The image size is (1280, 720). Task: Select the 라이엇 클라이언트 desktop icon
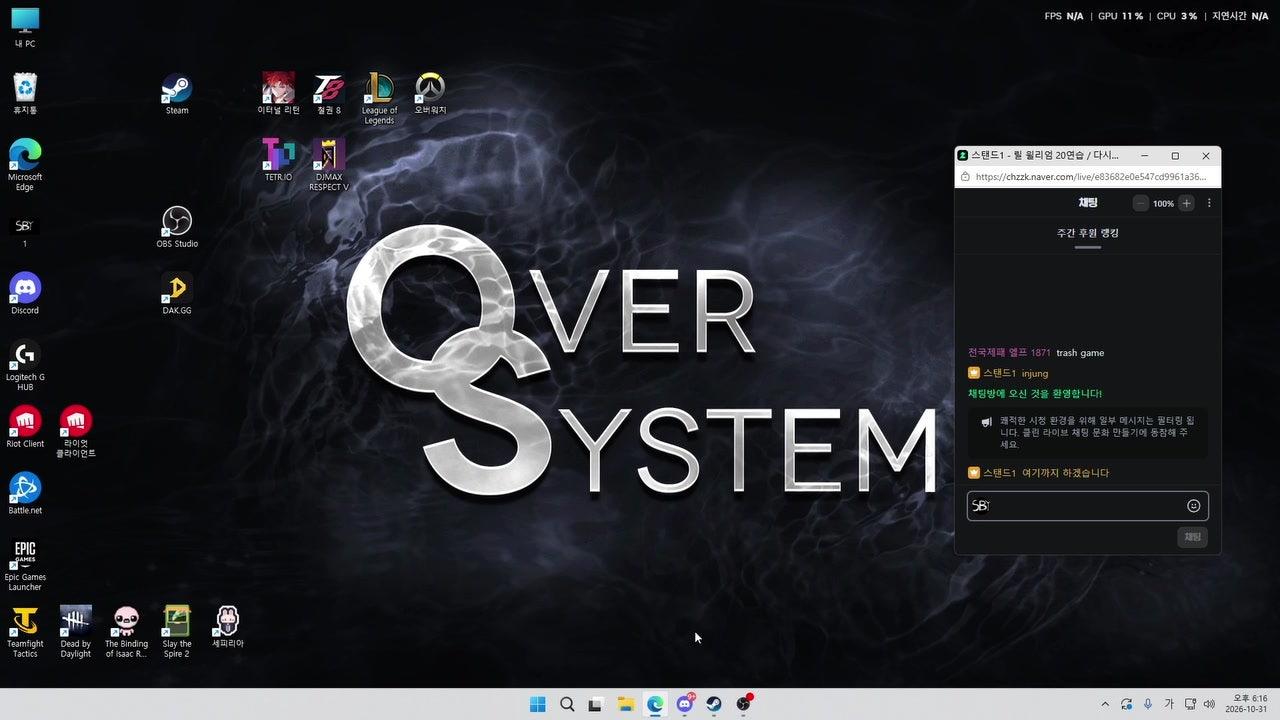[x=76, y=432]
